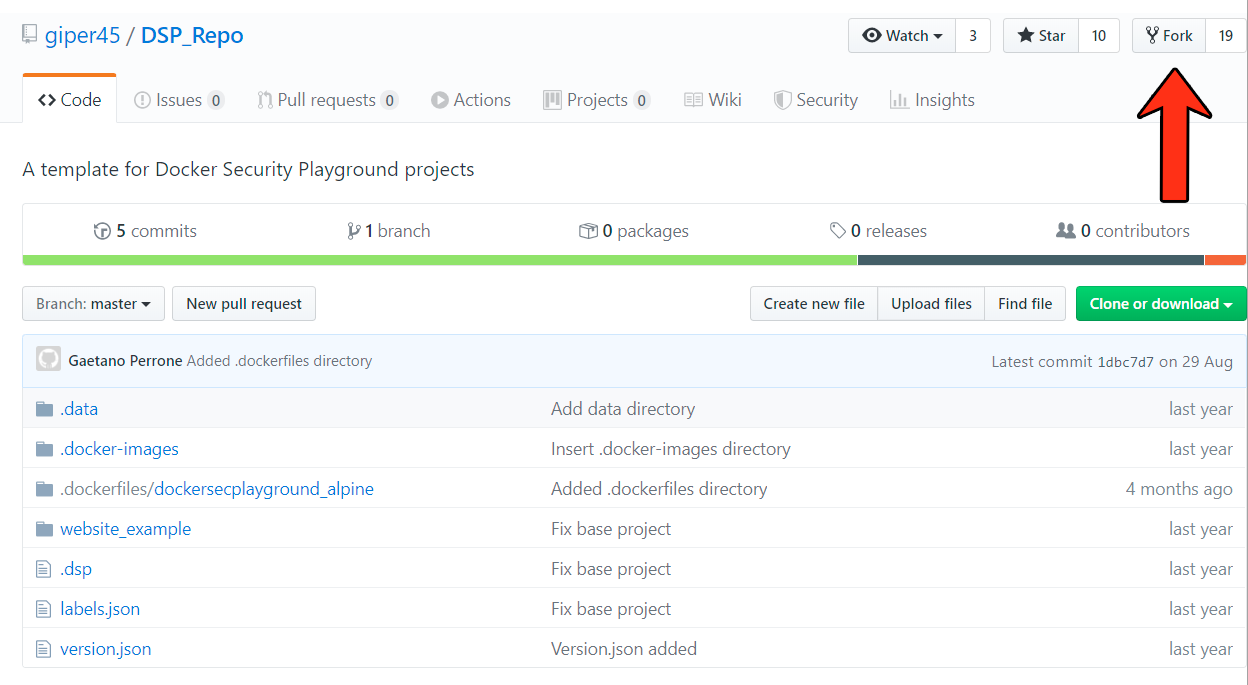Click the orange language bar segment
This screenshot has width=1248, height=685.
tap(1225, 260)
